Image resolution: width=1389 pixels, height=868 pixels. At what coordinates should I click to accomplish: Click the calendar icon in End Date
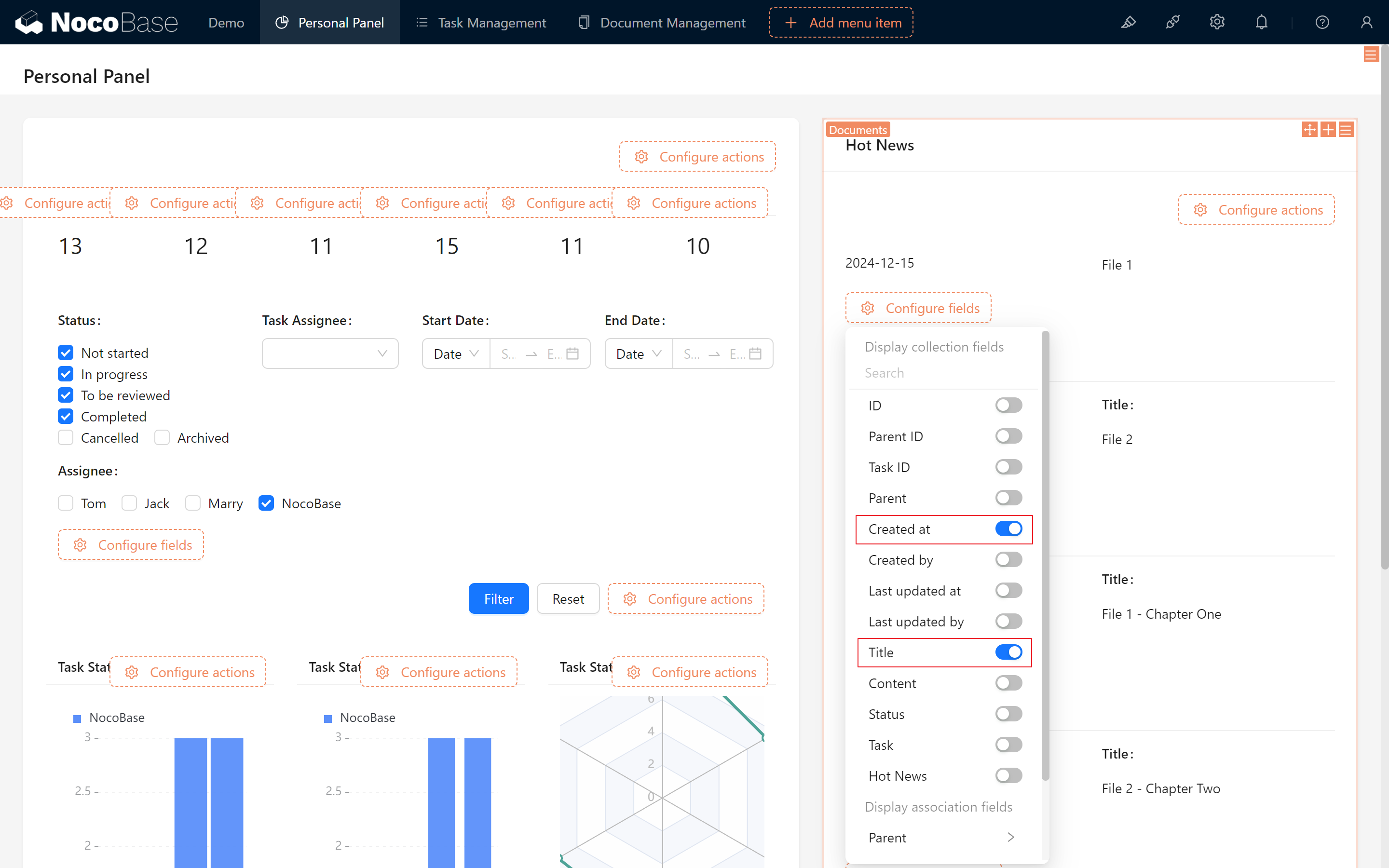coord(755,353)
